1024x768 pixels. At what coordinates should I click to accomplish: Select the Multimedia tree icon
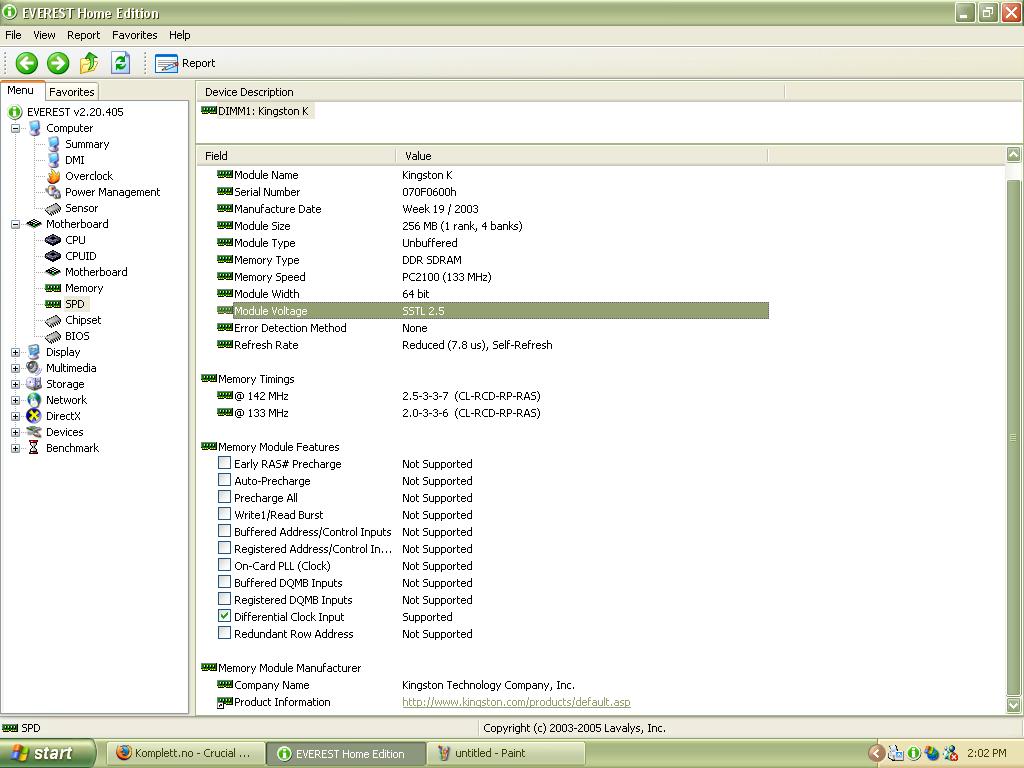click(34, 368)
